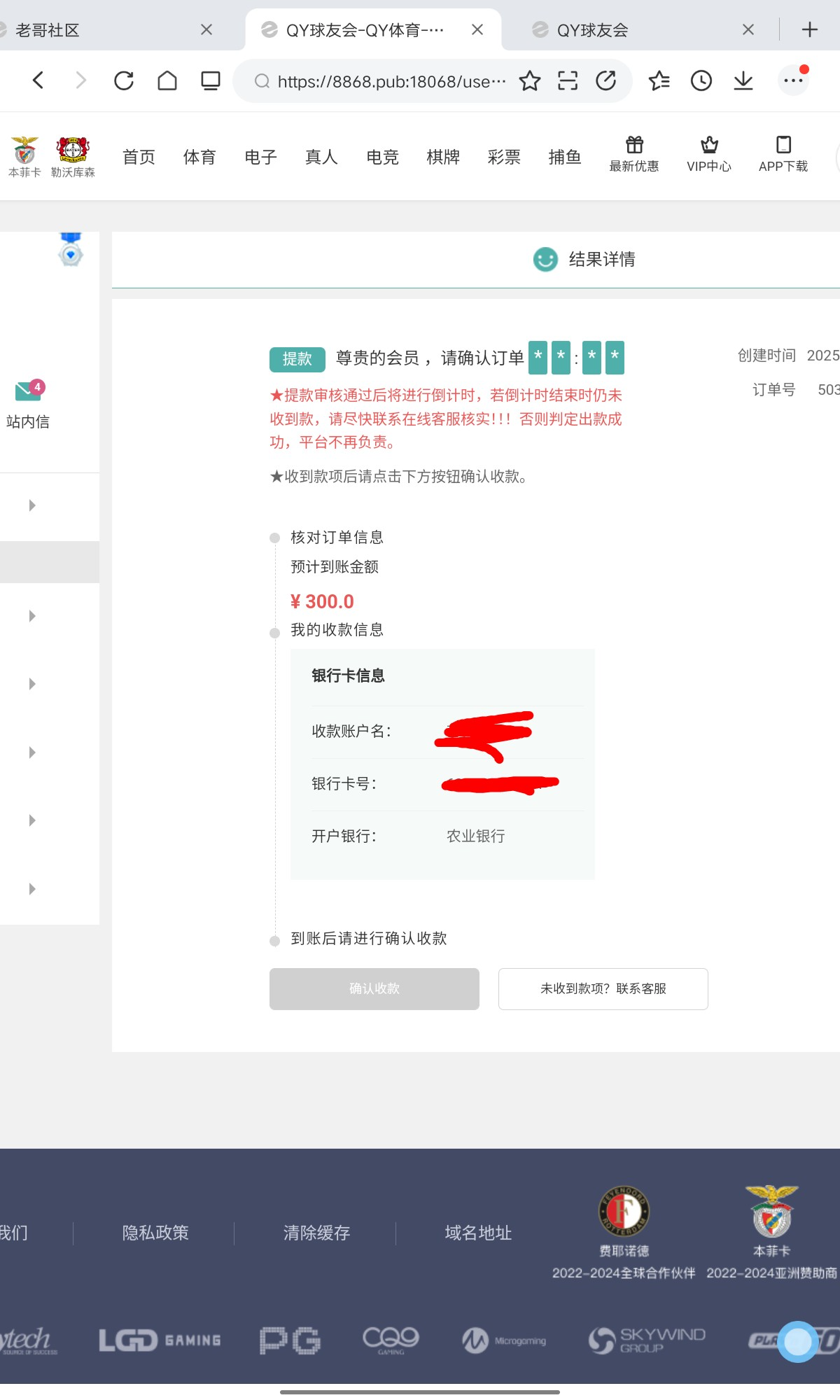Click the 确认收款 button

pos(374,988)
